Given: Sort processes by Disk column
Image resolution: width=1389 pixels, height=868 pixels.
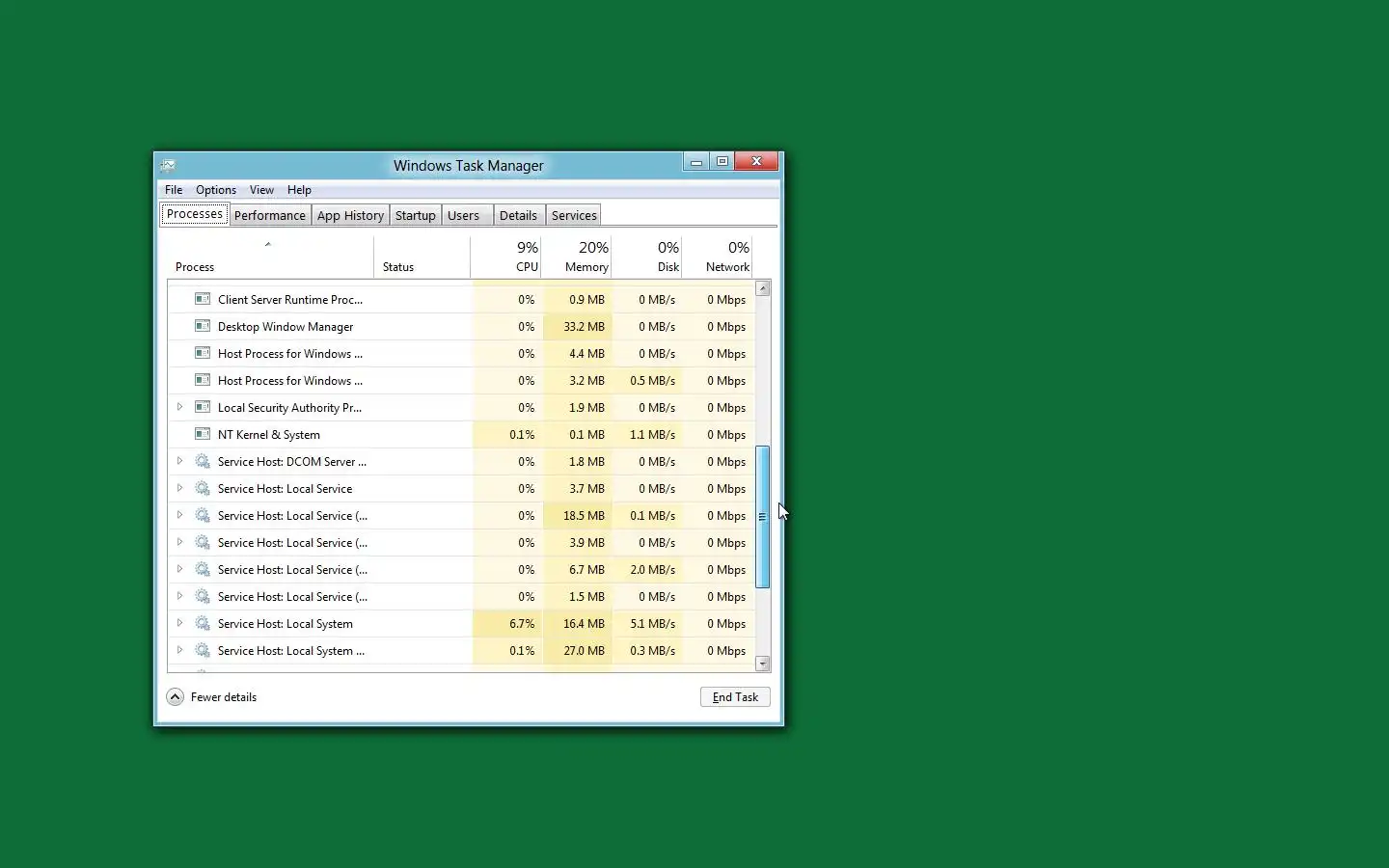Looking at the screenshot, I should [647, 257].
